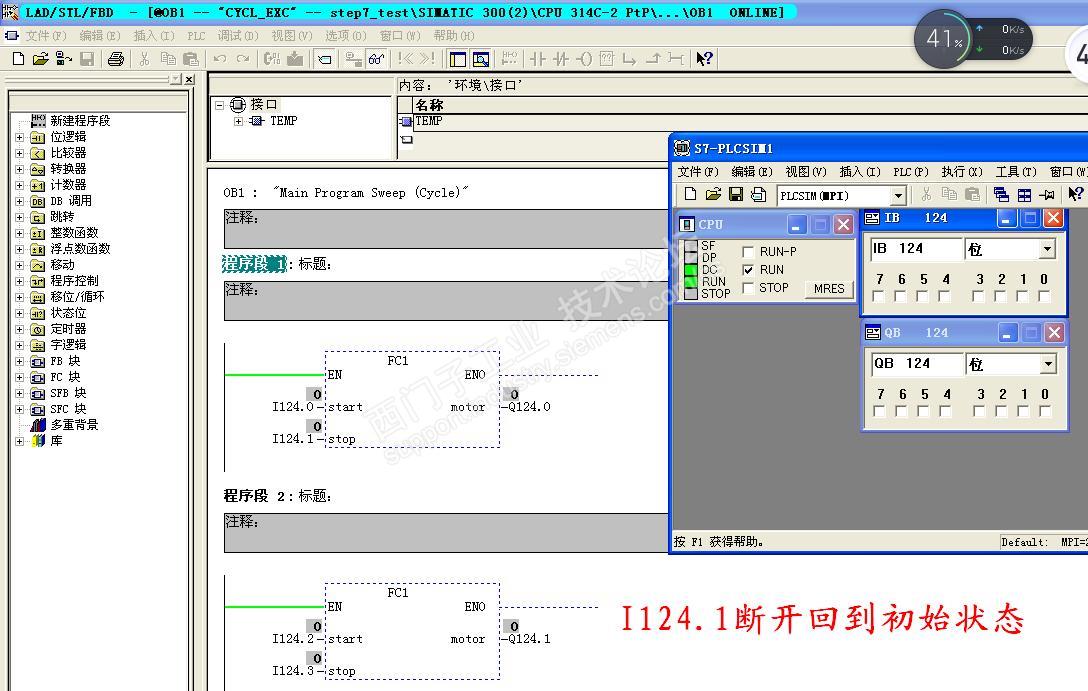Click the IB 124 address input field

[x=917, y=248]
